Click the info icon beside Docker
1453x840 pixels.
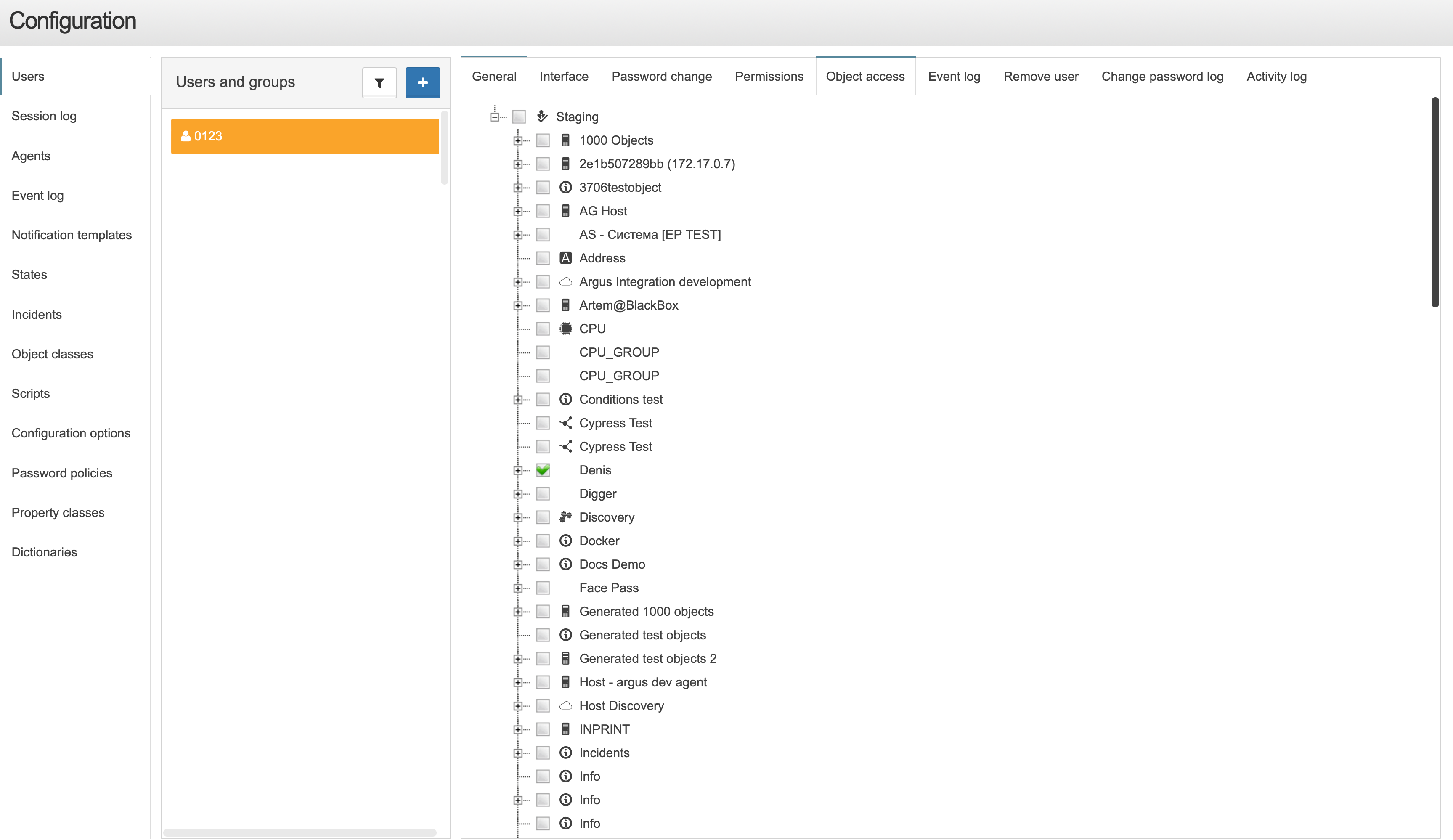pyautogui.click(x=566, y=540)
